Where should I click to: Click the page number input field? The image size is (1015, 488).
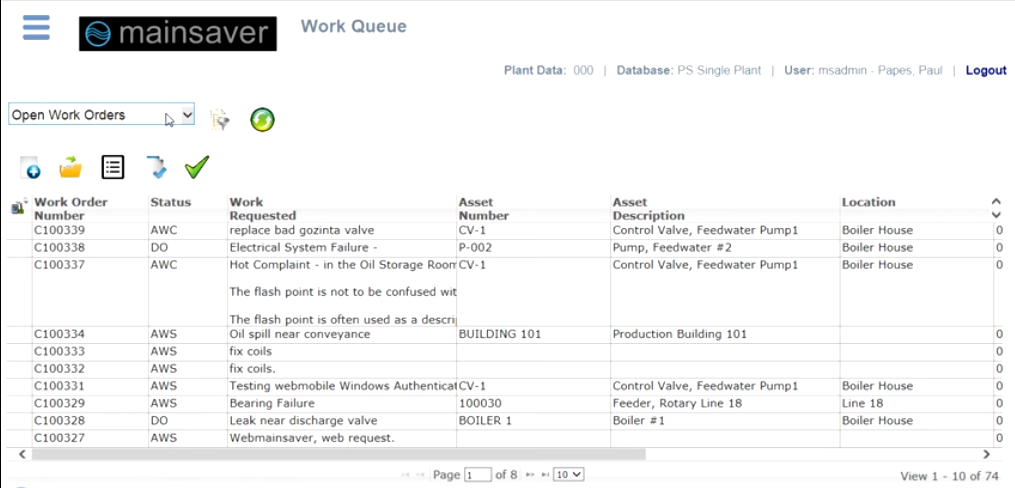pyautogui.click(x=478, y=474)
